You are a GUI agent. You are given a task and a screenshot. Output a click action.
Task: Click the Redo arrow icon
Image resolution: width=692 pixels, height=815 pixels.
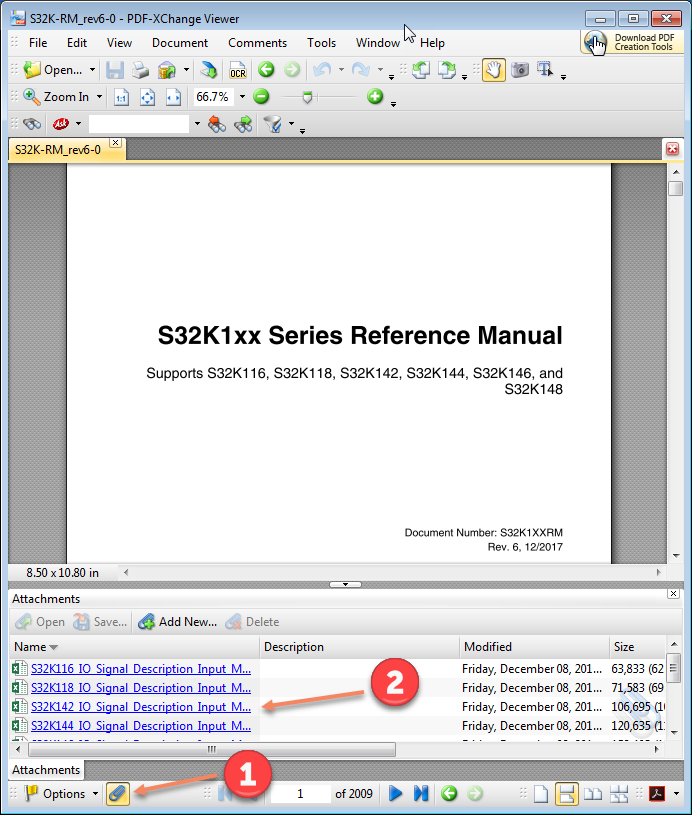[x=361, y=69]
